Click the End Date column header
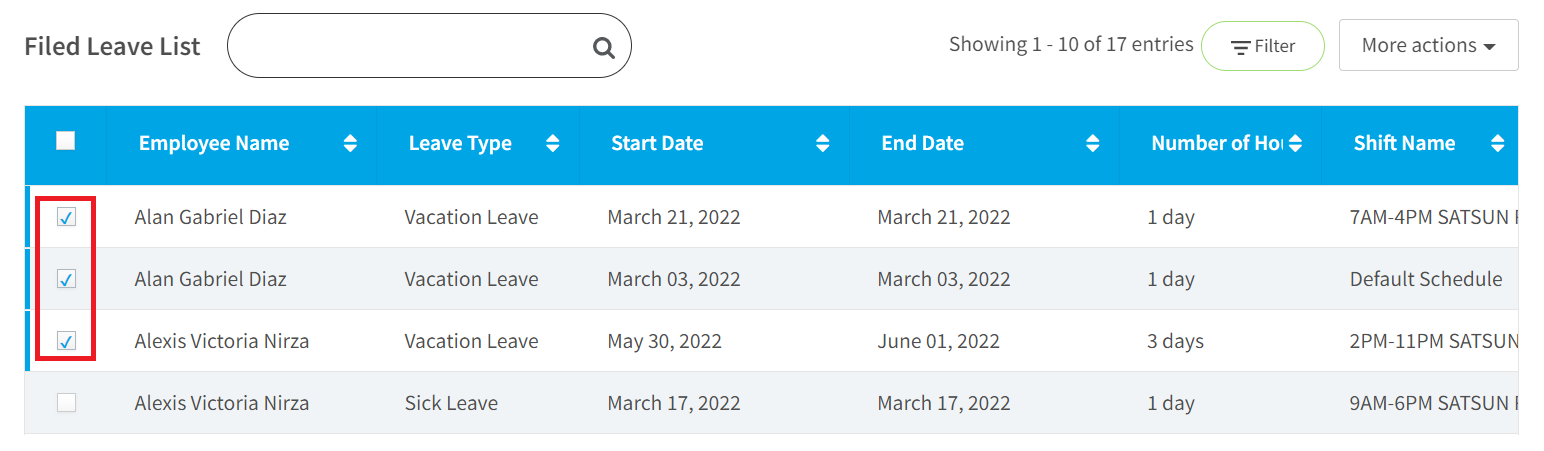 [922, 144]
